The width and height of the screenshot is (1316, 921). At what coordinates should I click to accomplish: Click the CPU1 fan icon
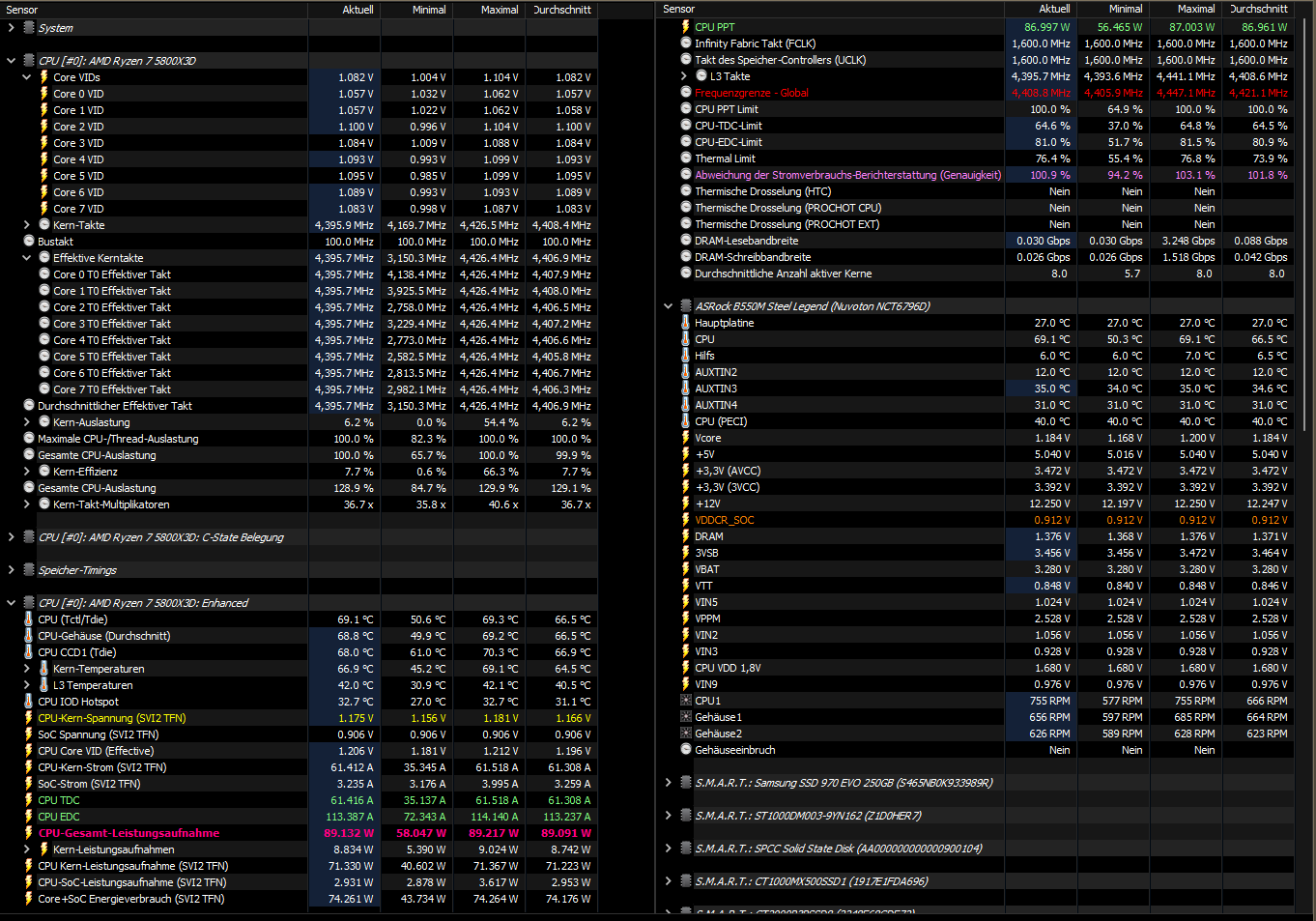(686, 701)
